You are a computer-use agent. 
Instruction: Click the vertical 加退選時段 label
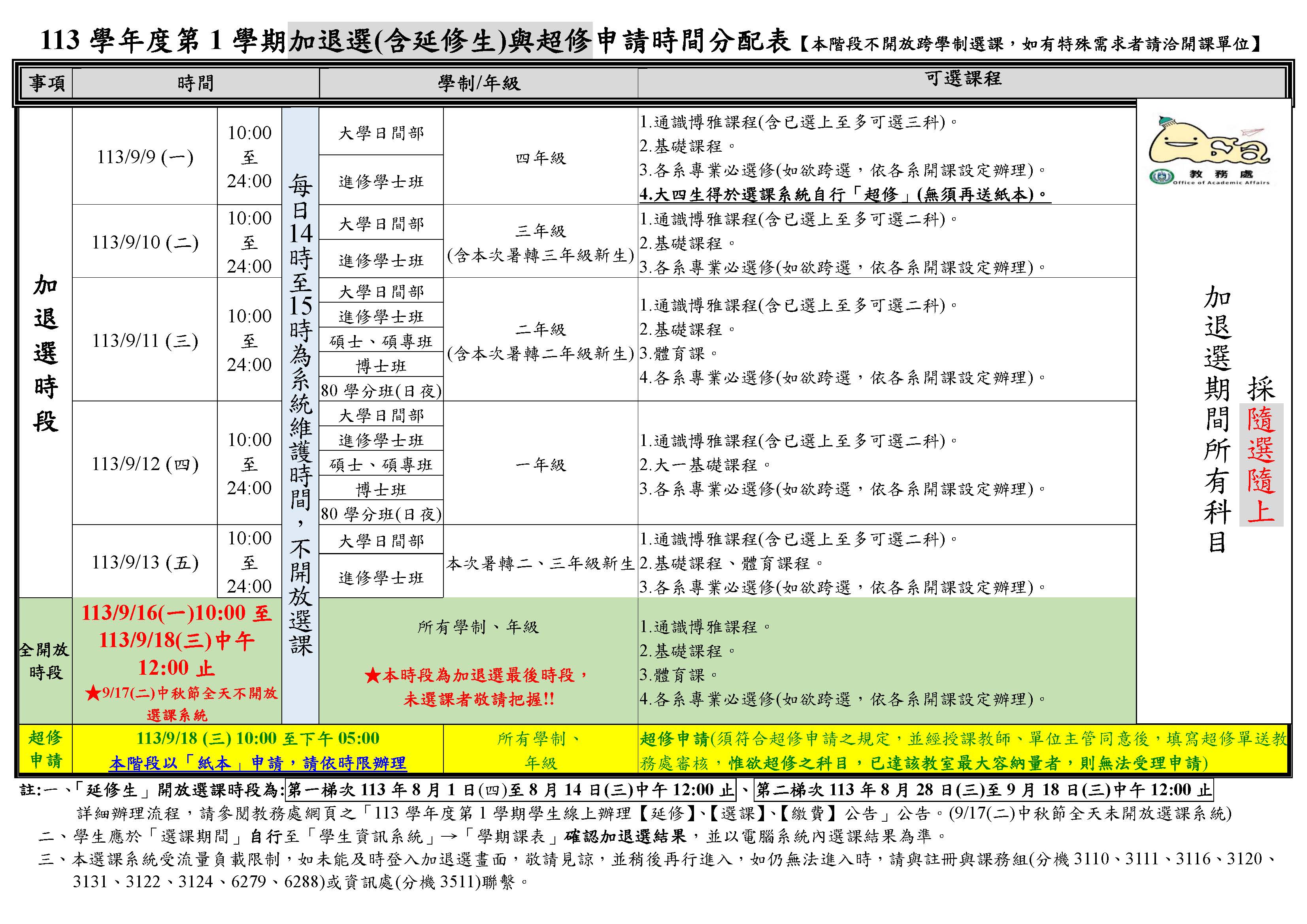[x=45, y=353]
